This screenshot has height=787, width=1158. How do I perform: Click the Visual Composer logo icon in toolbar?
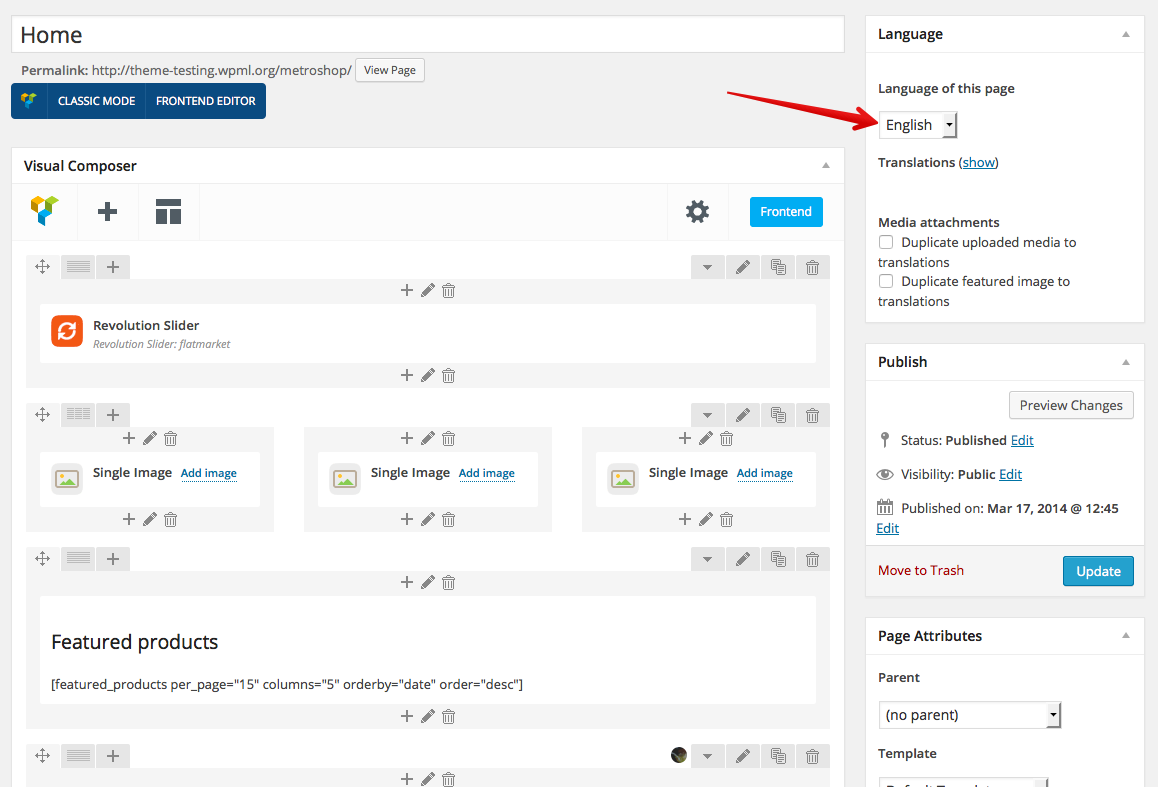(44, 211)
